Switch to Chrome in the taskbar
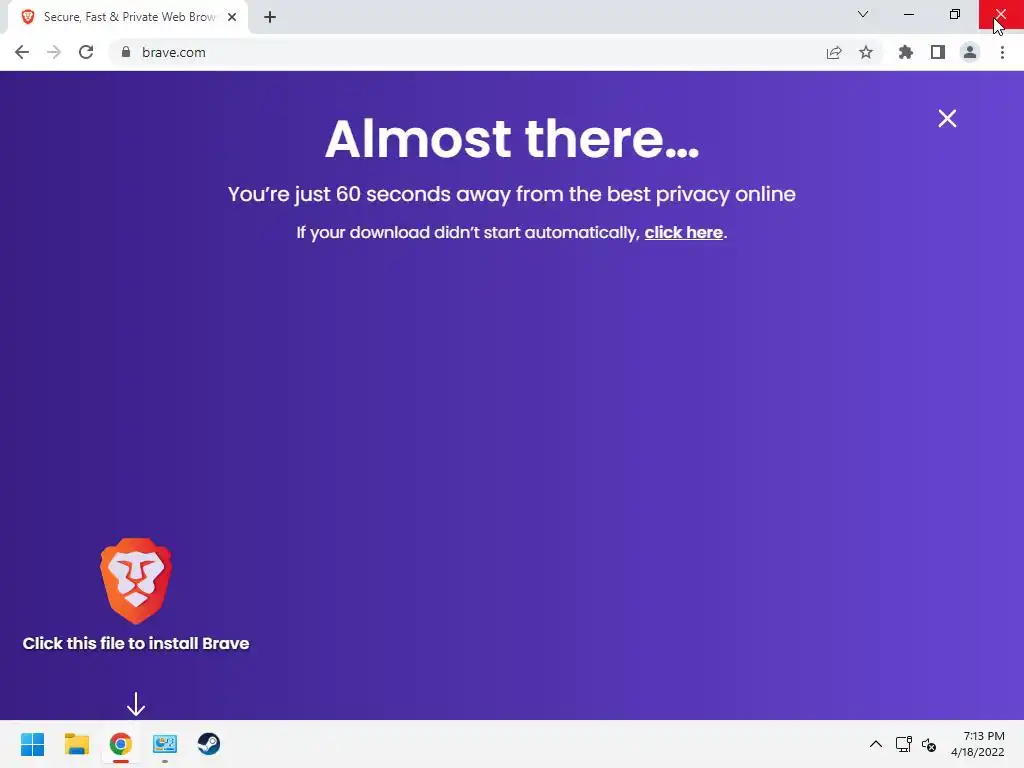 click(120, 744)
